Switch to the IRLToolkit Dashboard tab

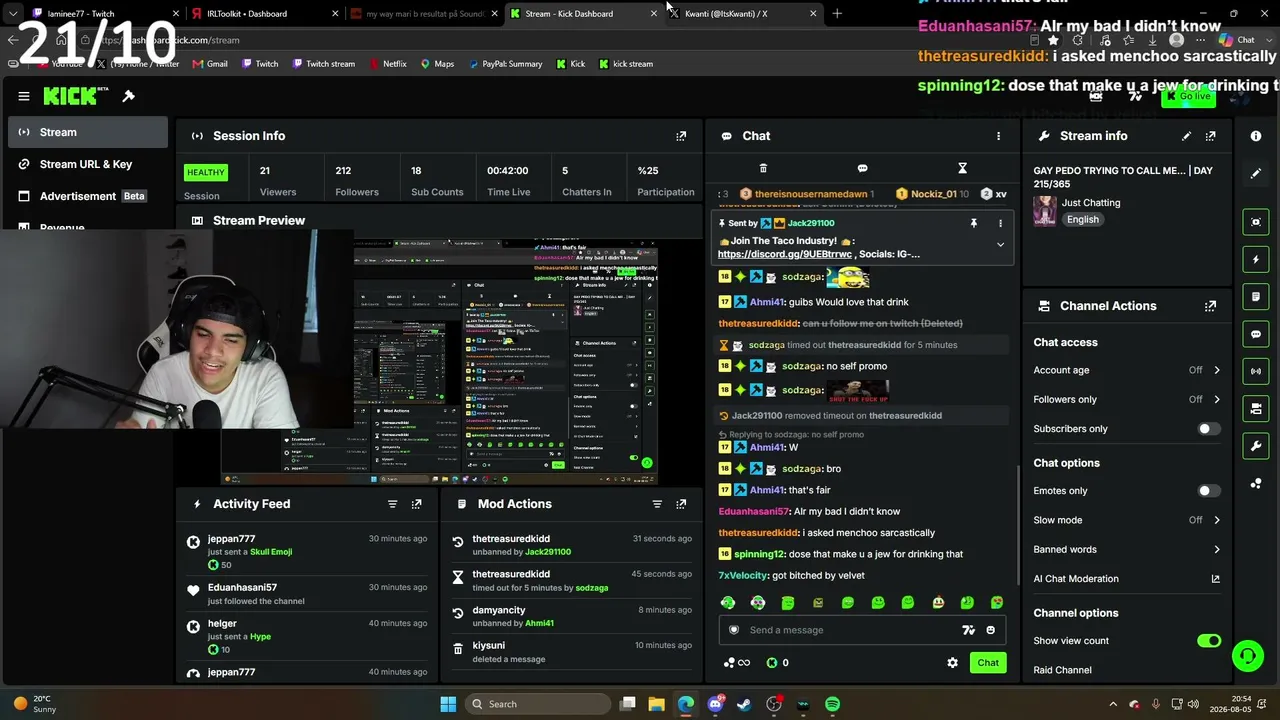point(267,14)
